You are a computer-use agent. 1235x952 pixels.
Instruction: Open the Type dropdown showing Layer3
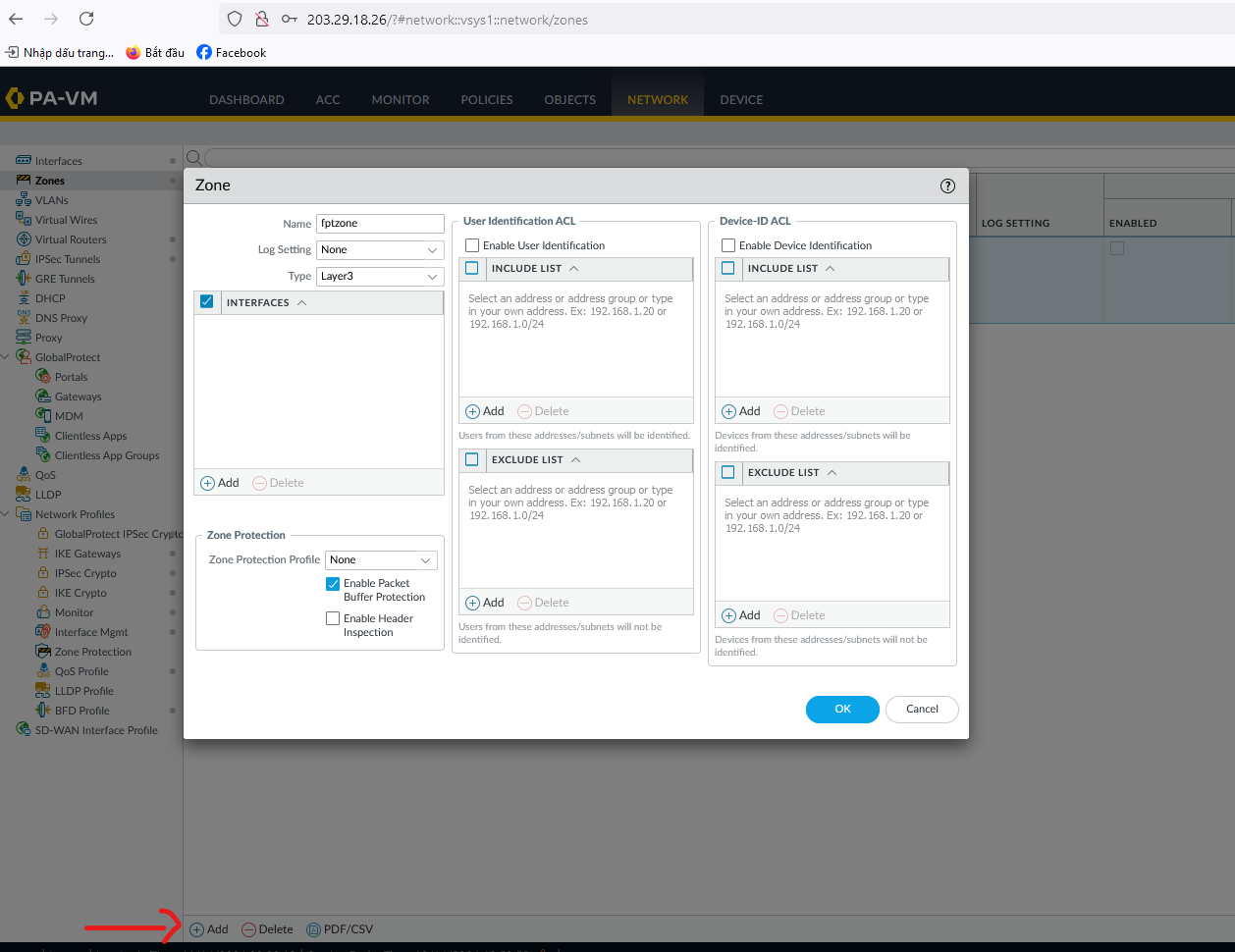click(x=380, y=277)
